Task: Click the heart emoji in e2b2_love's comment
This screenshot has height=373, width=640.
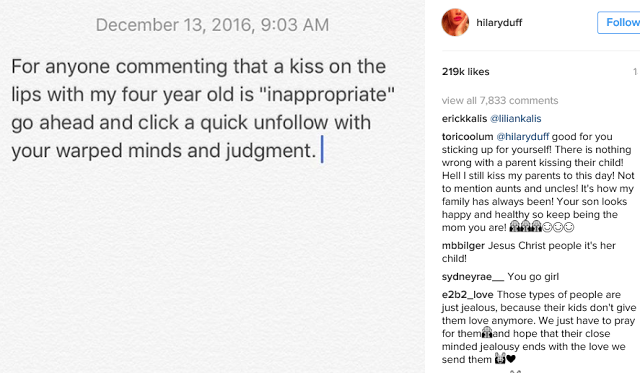Action: [511, 359]
